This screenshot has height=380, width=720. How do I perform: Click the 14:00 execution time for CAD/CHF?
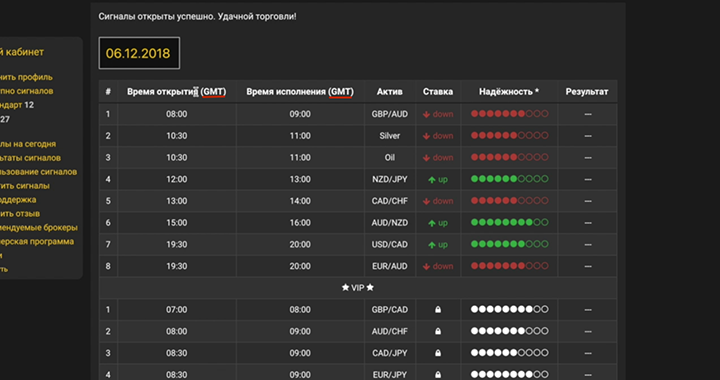pos(300,201)
